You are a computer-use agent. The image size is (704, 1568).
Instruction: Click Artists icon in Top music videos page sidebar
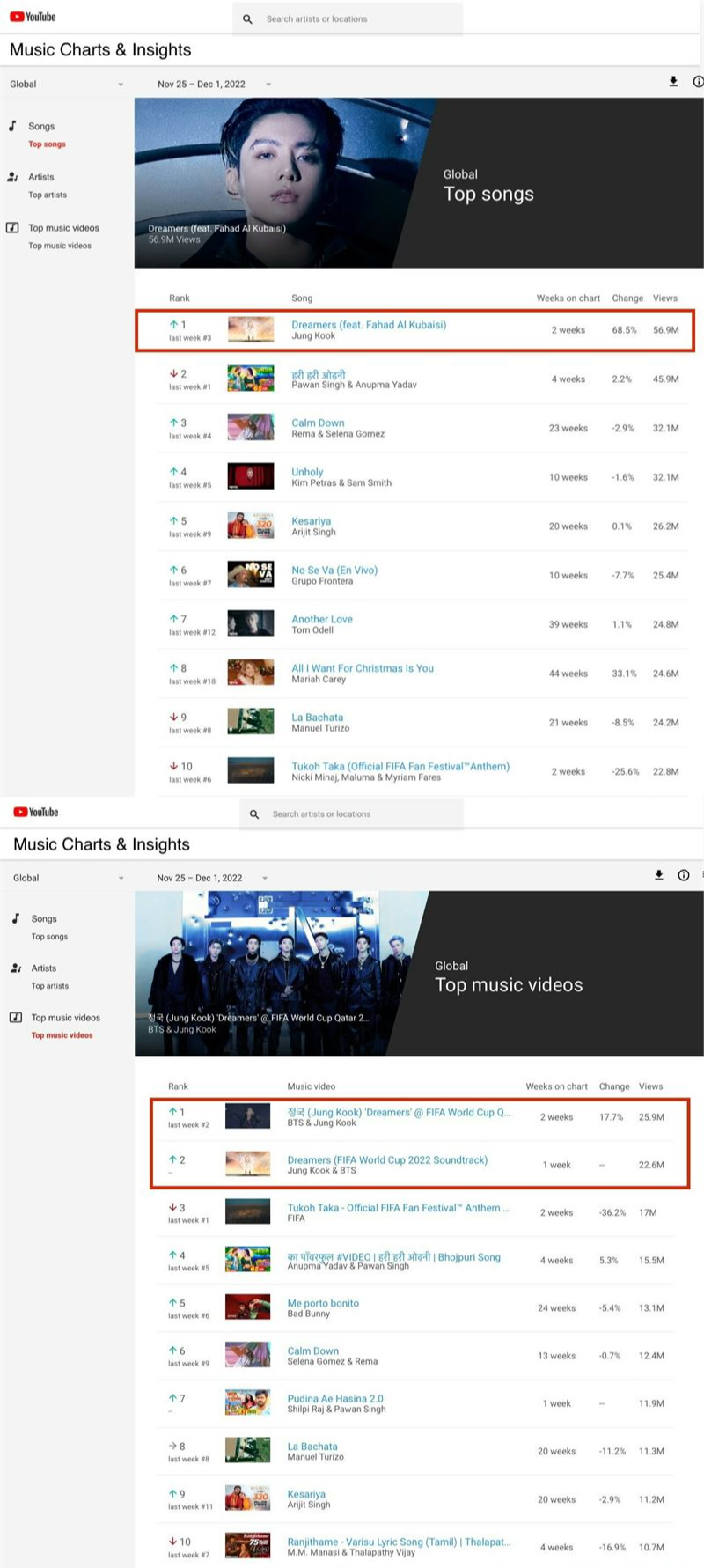(x=16, y=968)
